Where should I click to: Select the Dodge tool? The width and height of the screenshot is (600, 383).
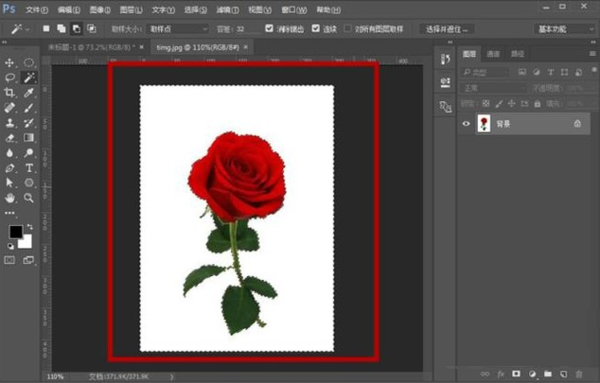(x=29, y=153)
